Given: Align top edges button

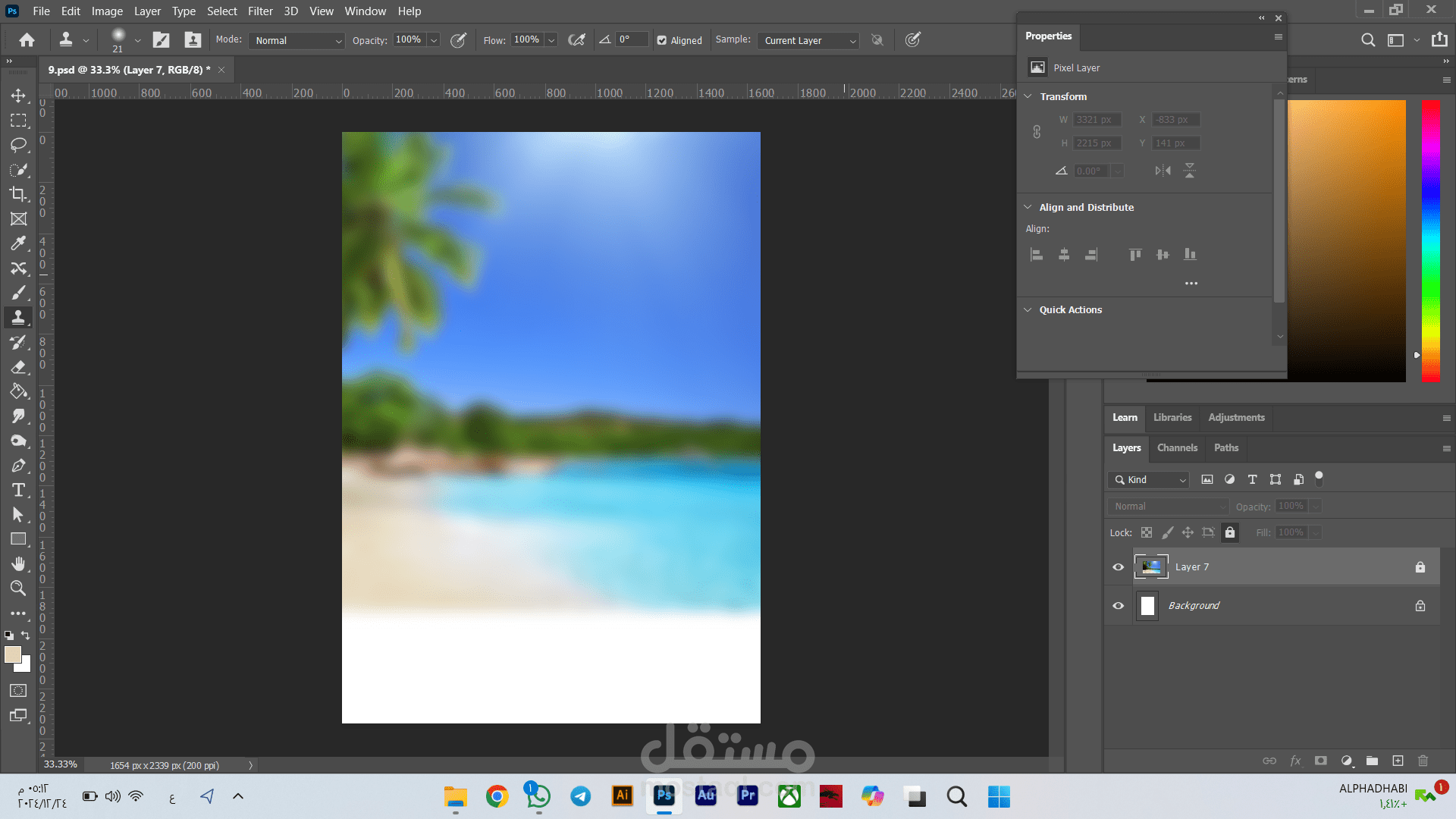Looking at the screenshot, I should [x=1135, y=255].
